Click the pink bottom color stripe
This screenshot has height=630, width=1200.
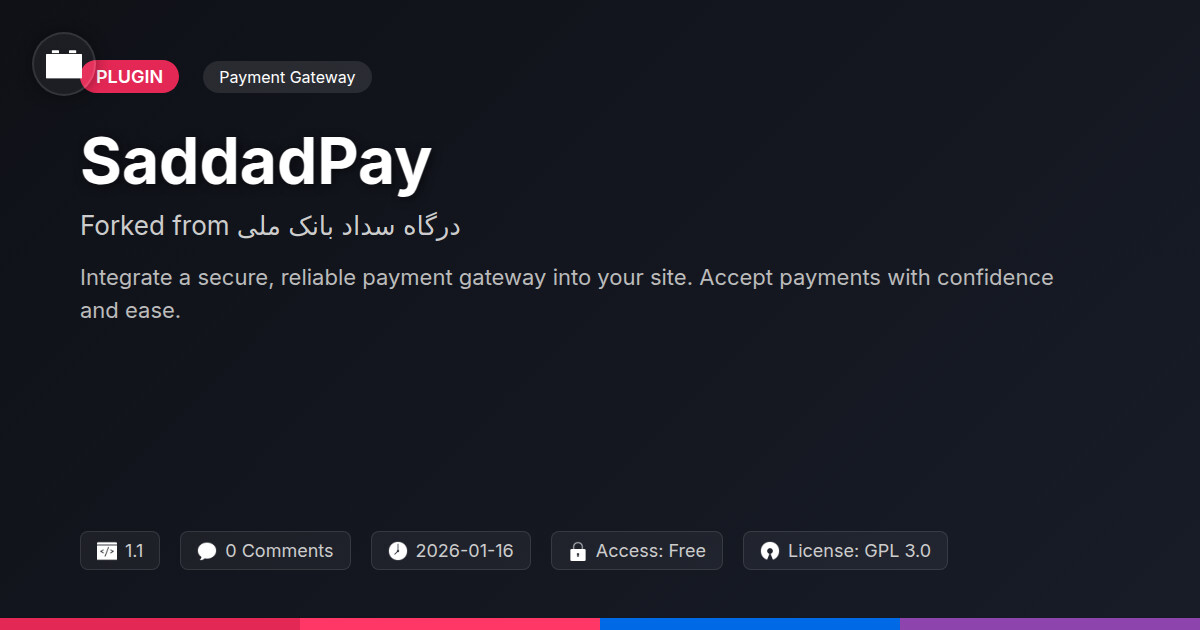pyautogui.click(x=450, y=624)
